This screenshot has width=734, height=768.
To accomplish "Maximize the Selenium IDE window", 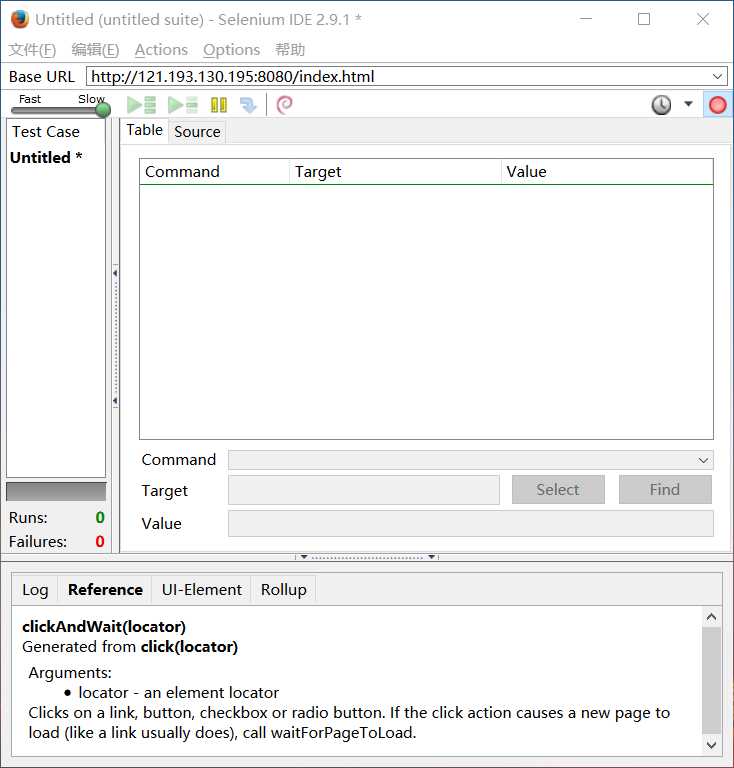I will tap(644, 19).
